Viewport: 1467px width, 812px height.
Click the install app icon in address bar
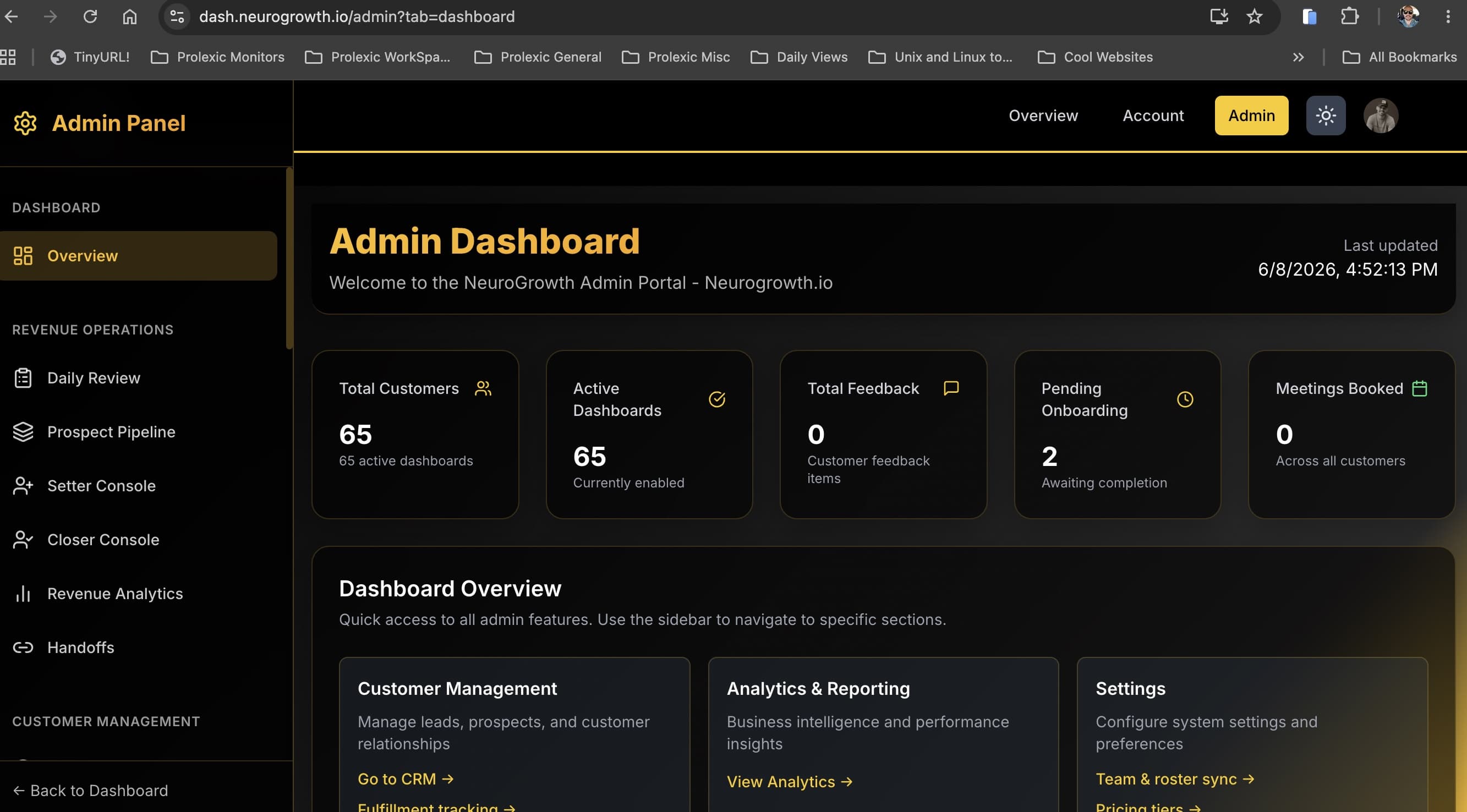pyautogui.click(x=1218, y=17)
